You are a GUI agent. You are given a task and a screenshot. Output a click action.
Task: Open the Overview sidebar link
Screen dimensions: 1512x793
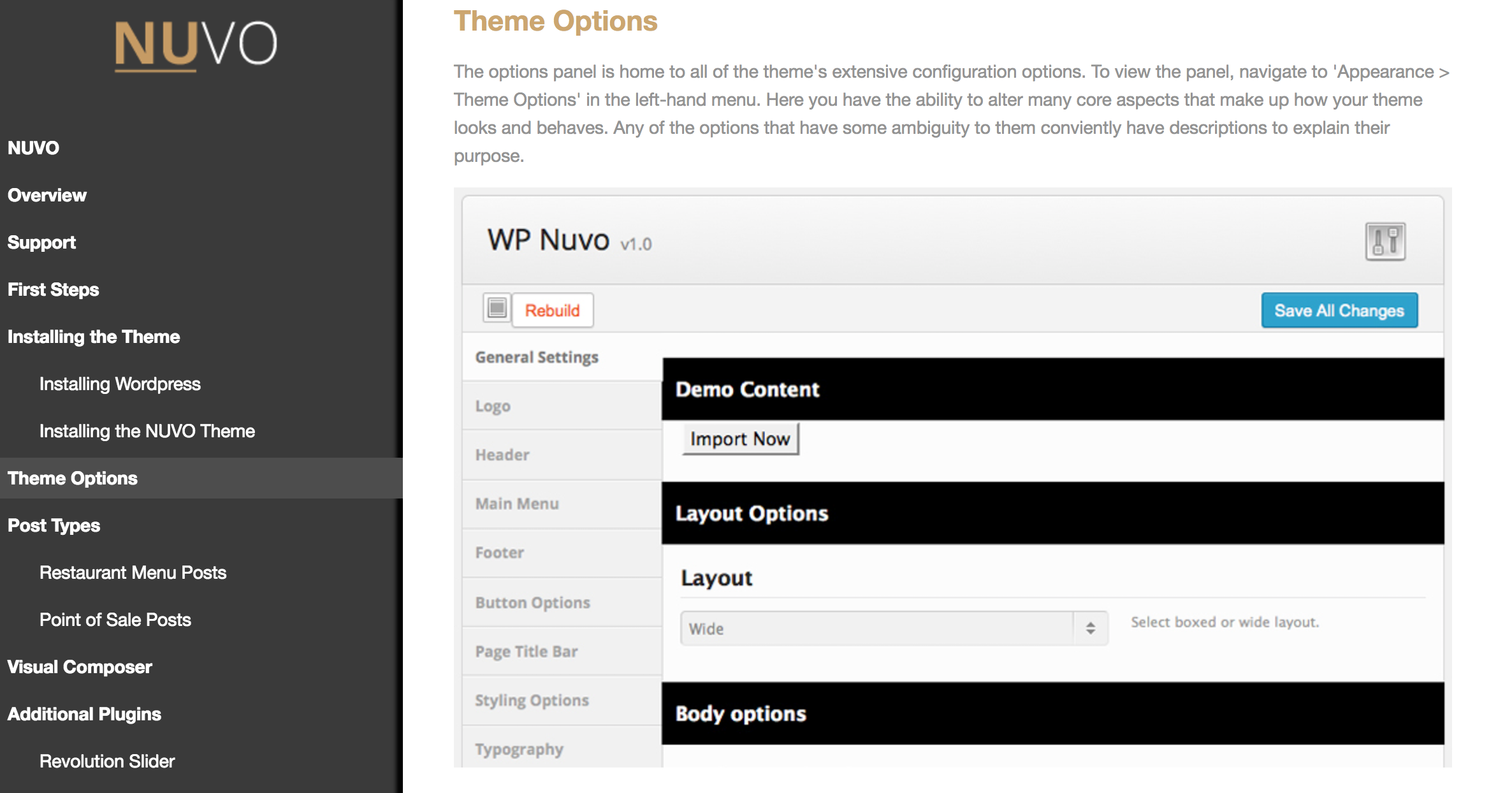(x=47, y=195)
